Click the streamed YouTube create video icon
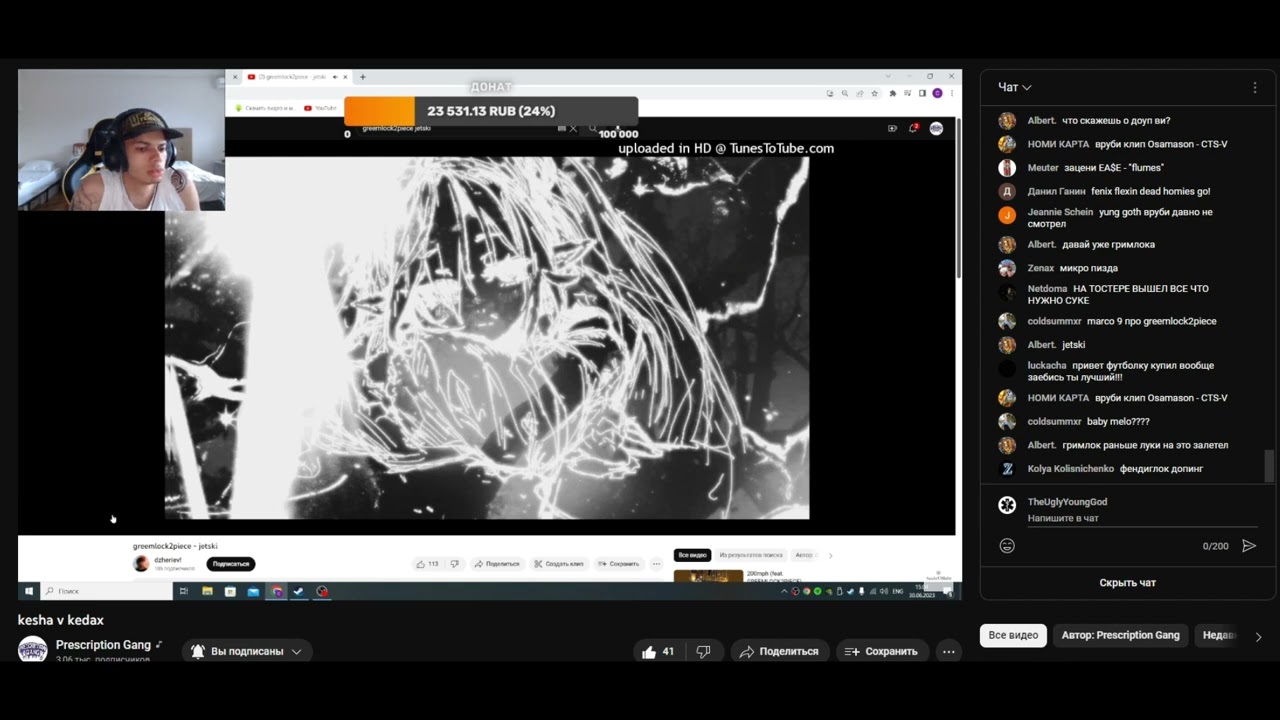Image resolution: width=1280 pixels, height=720 pixels. (892, 128)
